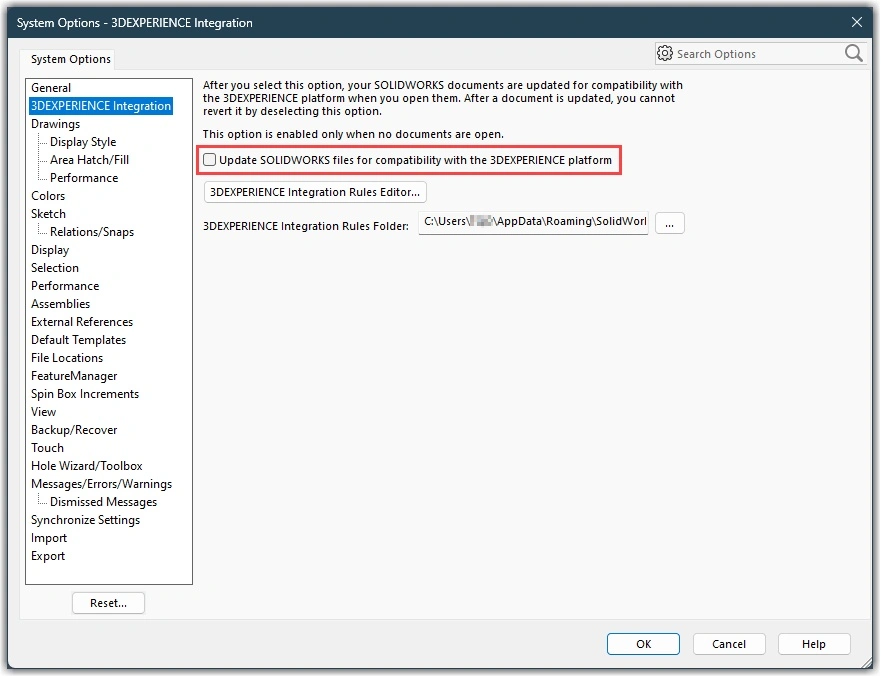This screenshot has height=677, width=881.
Task: Open External References options
Action: (x=82, y=322)
